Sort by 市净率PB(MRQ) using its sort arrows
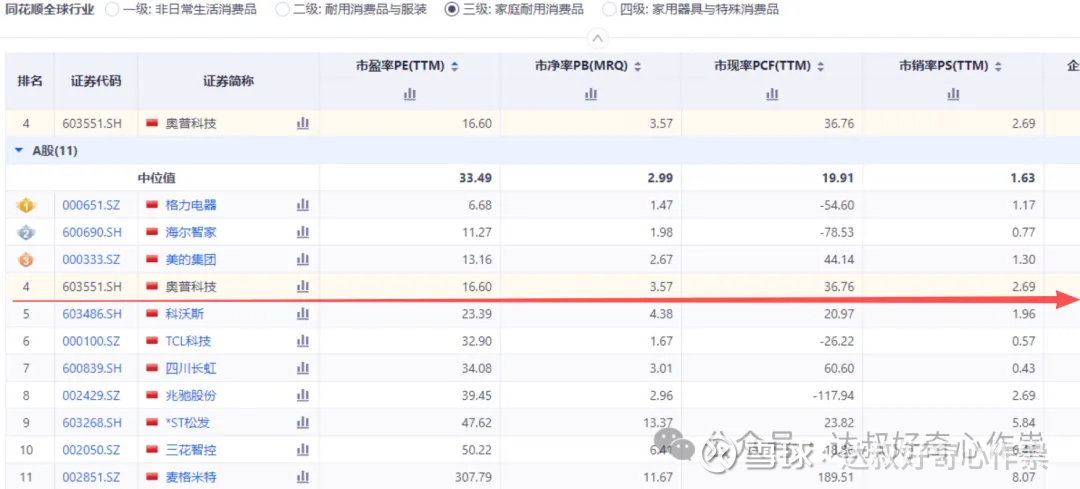1080x489 pixels. pos(638,67)
